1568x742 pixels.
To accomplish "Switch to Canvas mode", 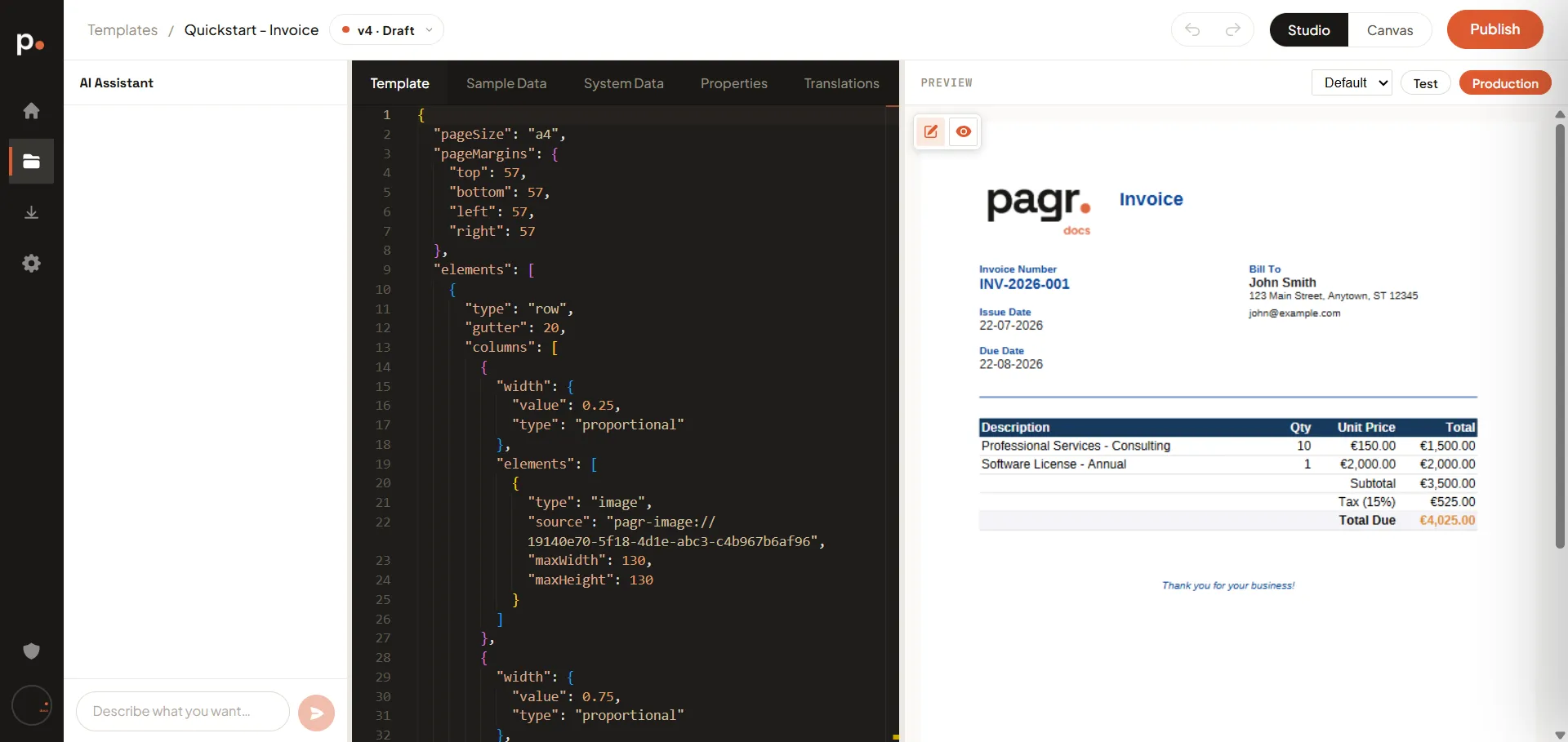I will click(x=1389, y=30).
